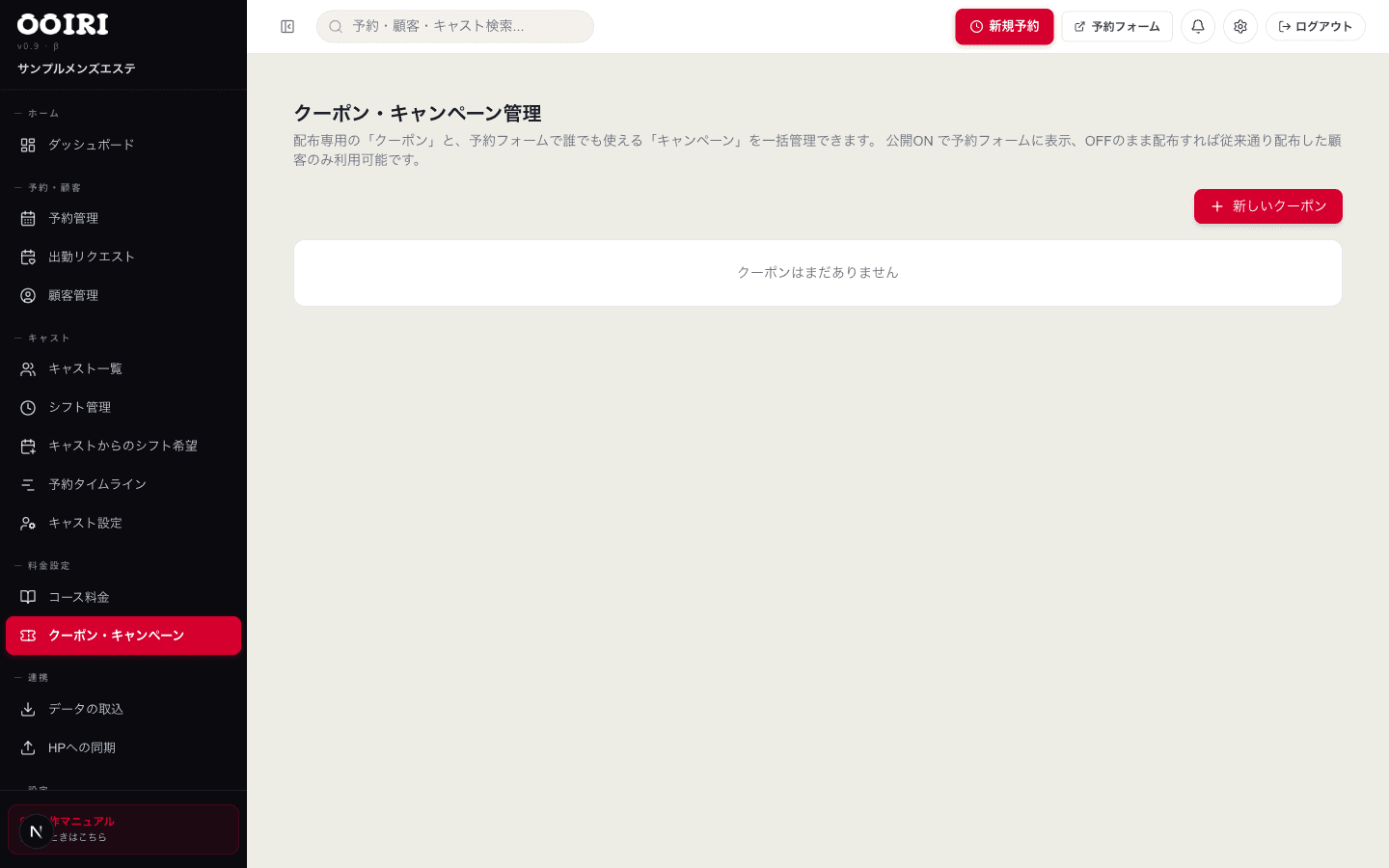
Task: Show the 予約タイムライン view
Action: tap(123, 485)
